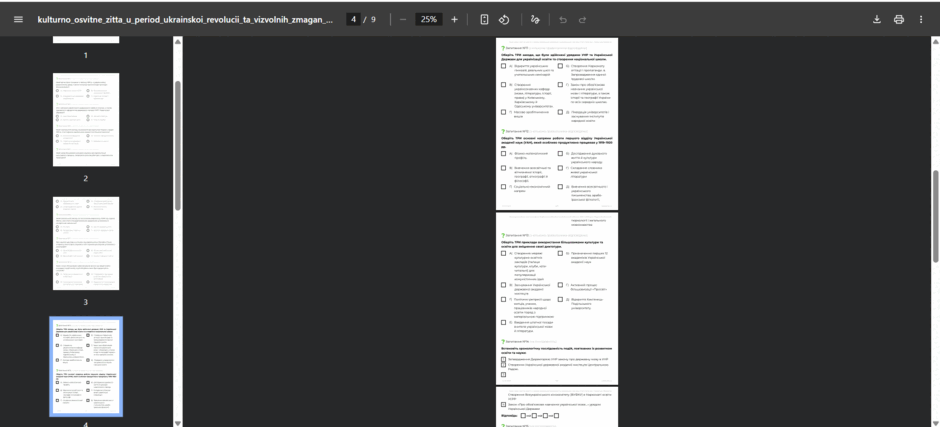This screenshot has height=427, width=940.
Task: Check option Б under the УНР education question
Action: 560,66
